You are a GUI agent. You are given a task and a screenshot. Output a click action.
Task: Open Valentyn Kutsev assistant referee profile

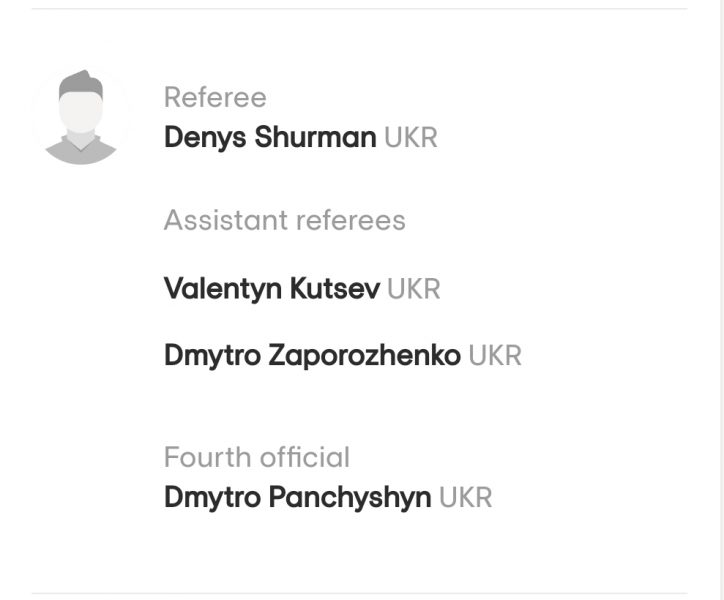point(272,289)
